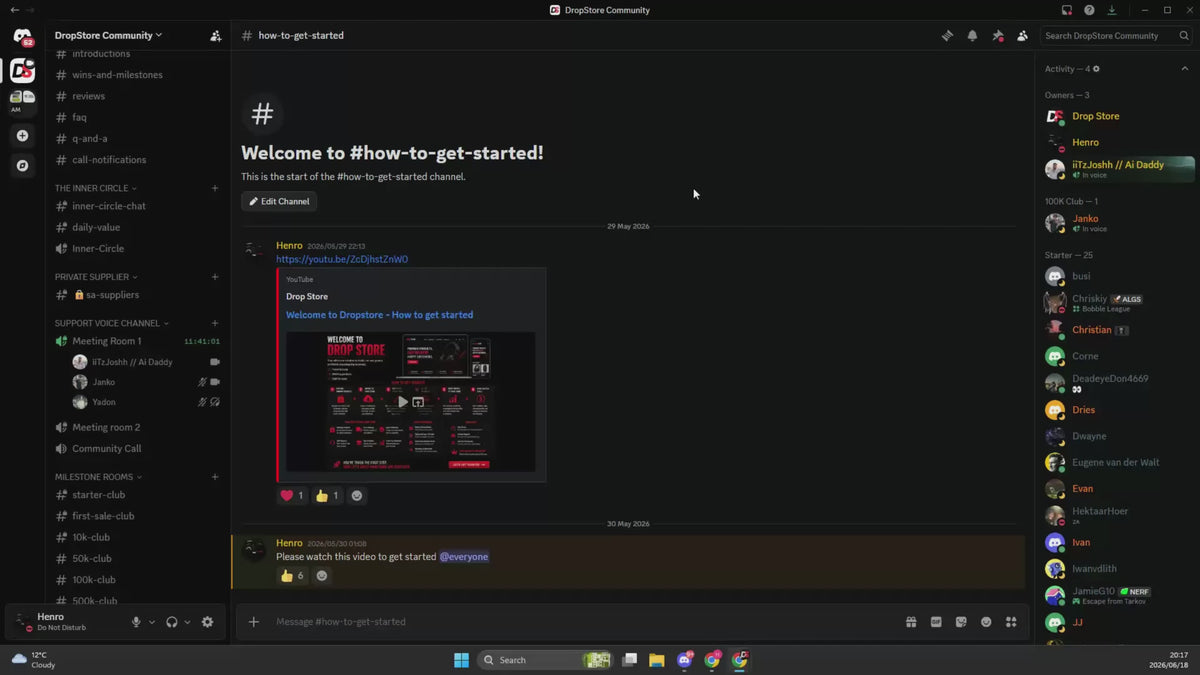Add channel to THE INNER CIRCLE category

[215, 188]
